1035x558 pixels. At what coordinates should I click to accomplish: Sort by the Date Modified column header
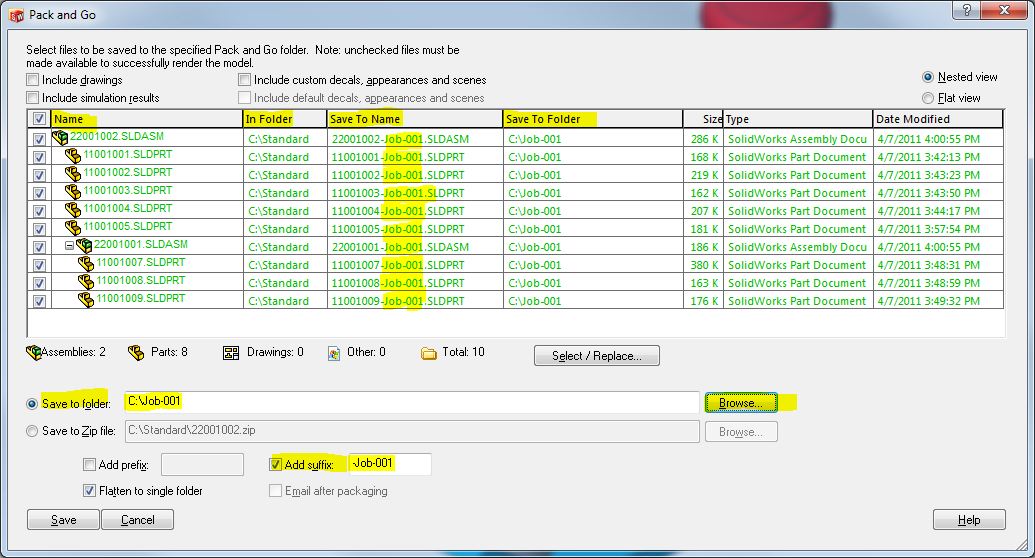point(937,119)
